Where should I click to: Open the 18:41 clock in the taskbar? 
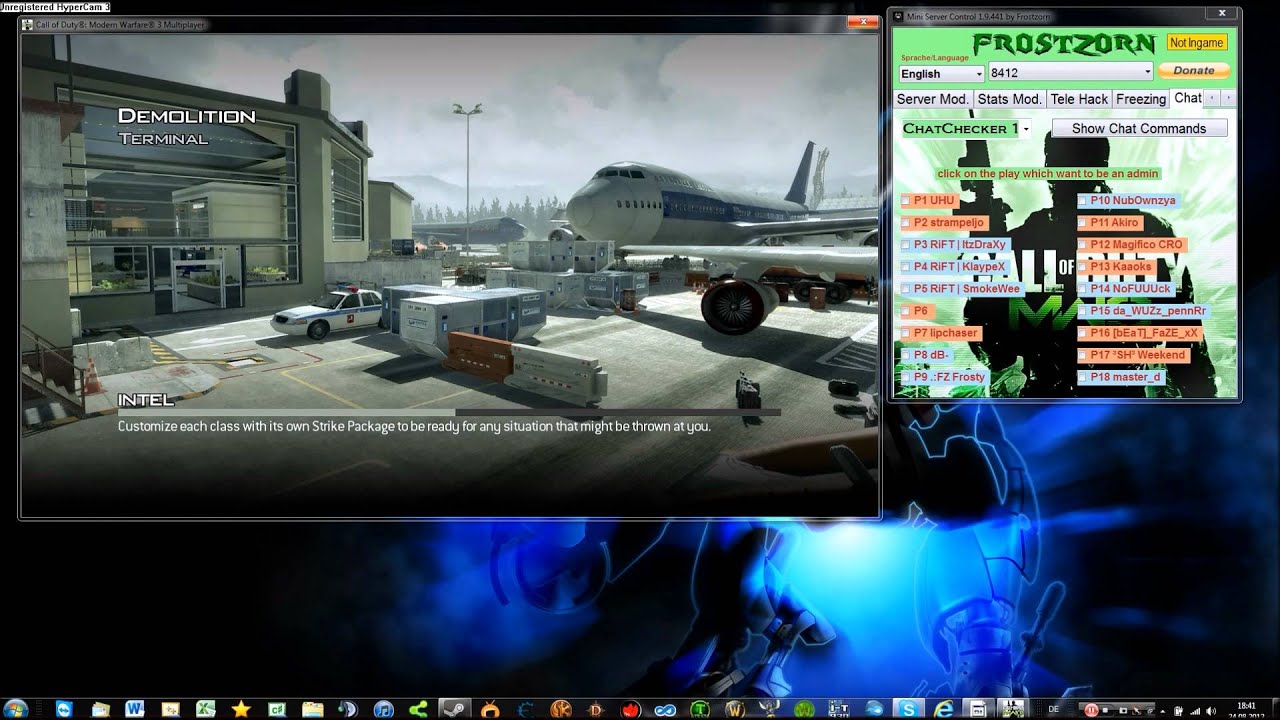coord(1246,709)
